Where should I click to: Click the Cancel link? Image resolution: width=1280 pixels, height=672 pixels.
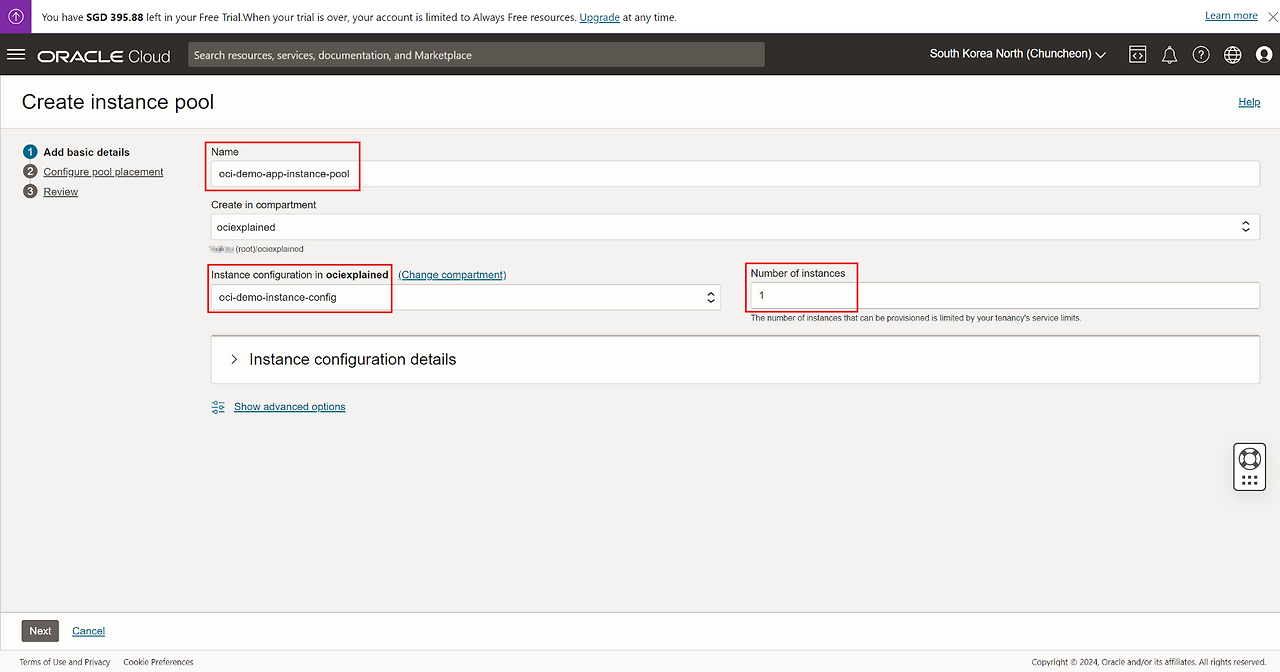point(88,631)
